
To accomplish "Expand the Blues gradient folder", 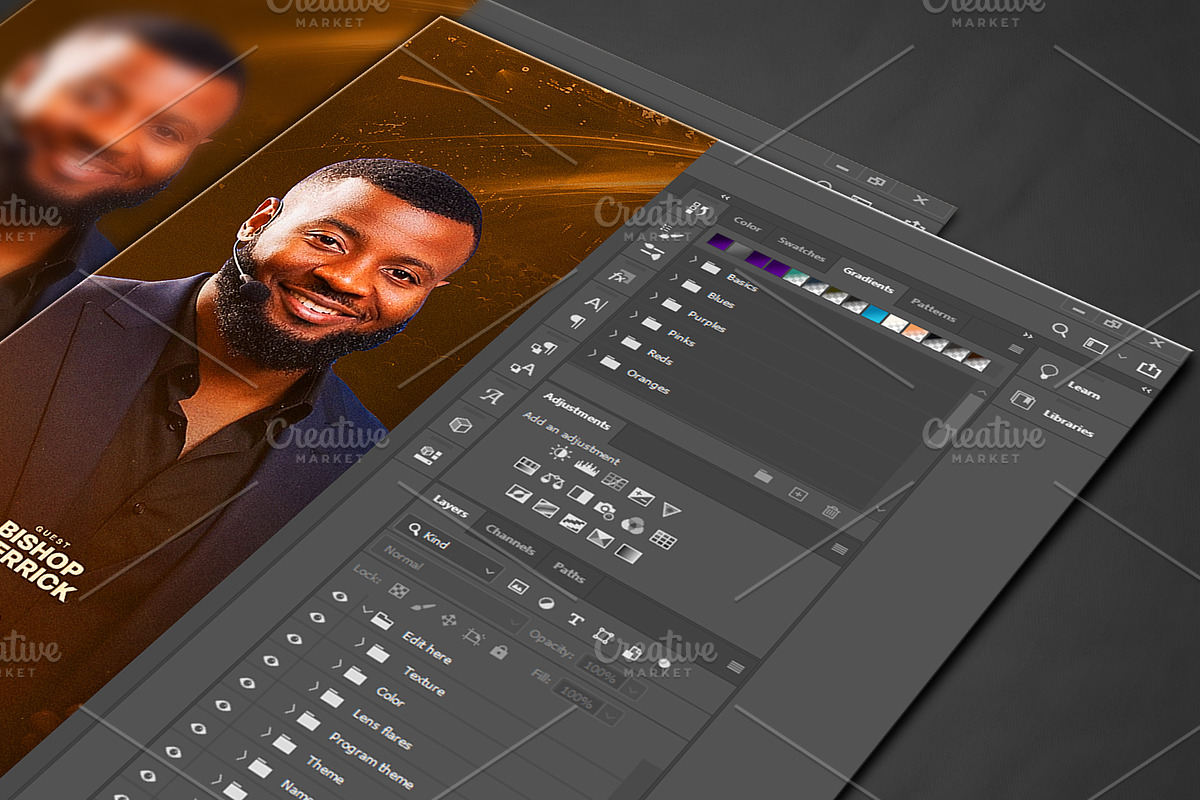I will pyautogui.click(x=674, y=279).
